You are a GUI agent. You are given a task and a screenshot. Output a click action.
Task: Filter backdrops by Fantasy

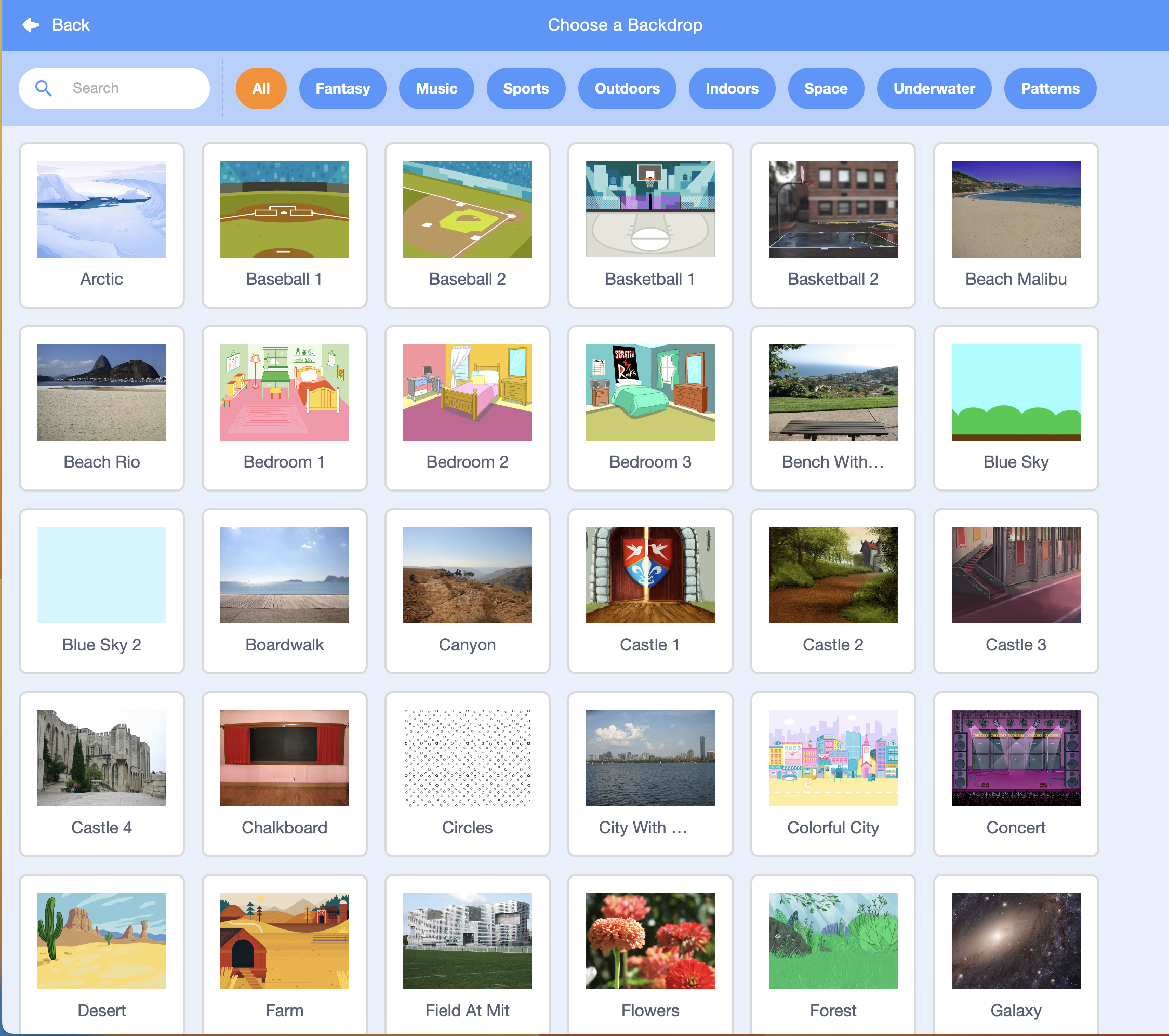click(342, 88)
